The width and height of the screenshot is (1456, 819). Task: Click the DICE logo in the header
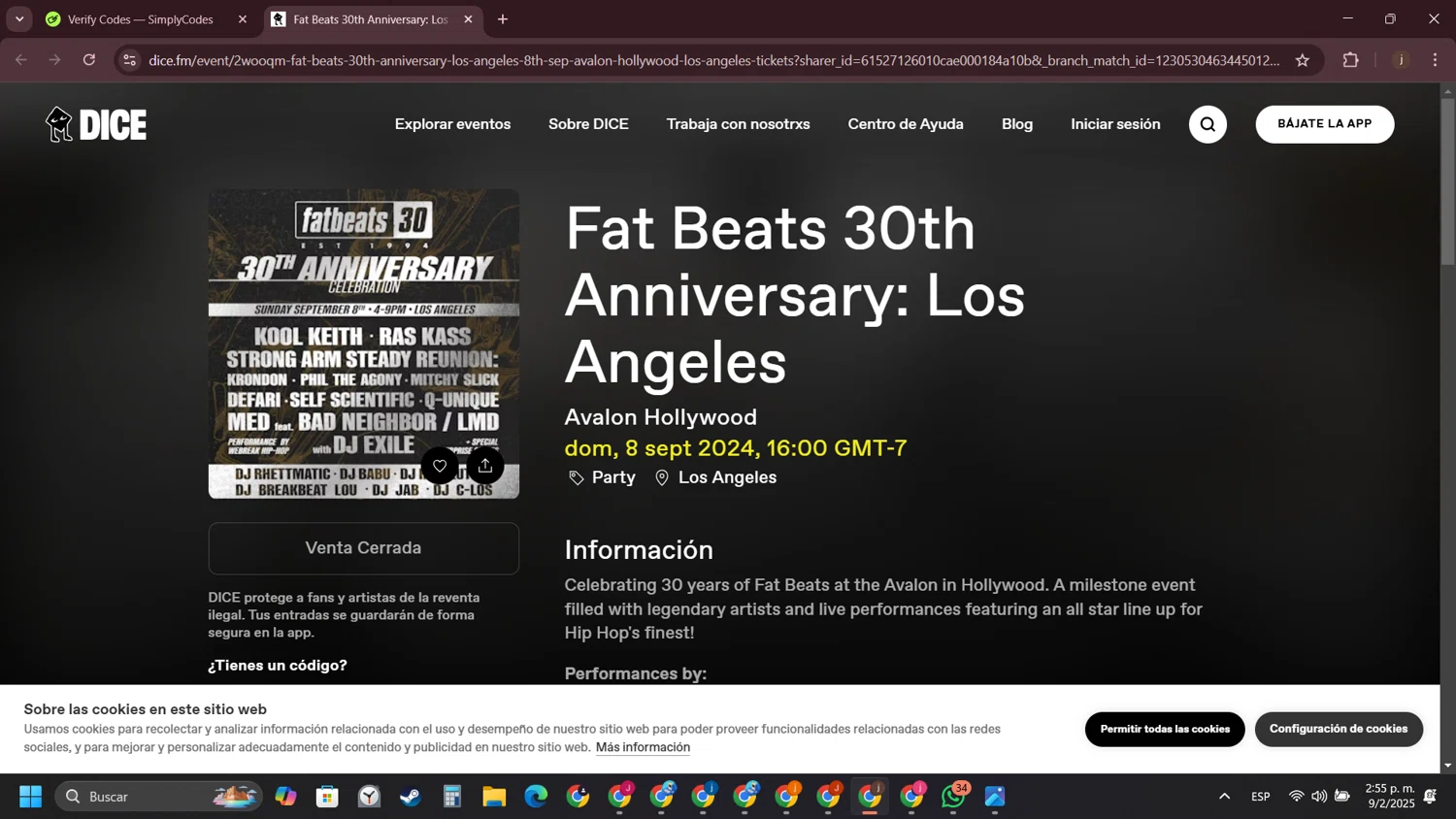(x=96, y=124)
